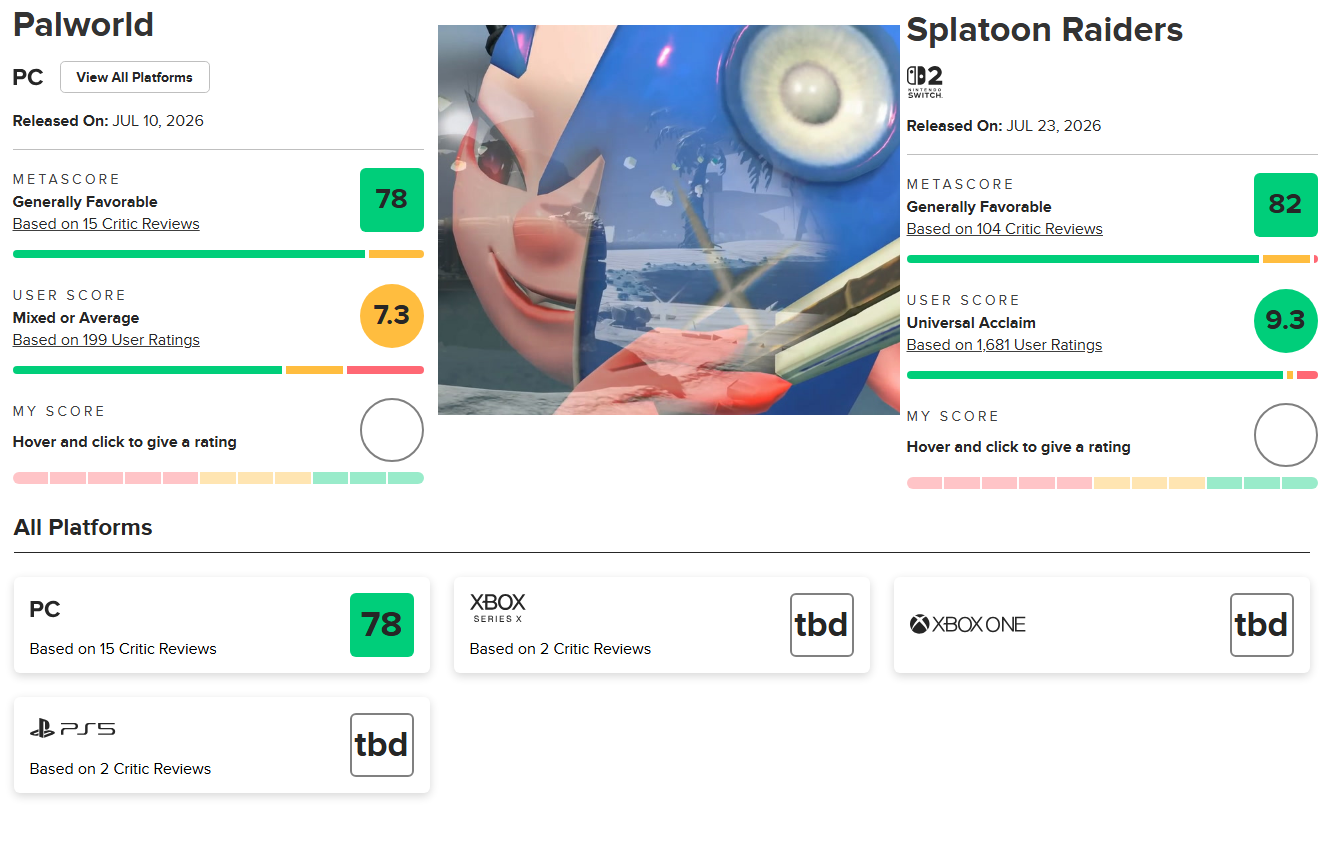The height and width of the screenshot is (864, 1335).
Task: Click the Xbox Series X tbd score box
Action: 822,625
